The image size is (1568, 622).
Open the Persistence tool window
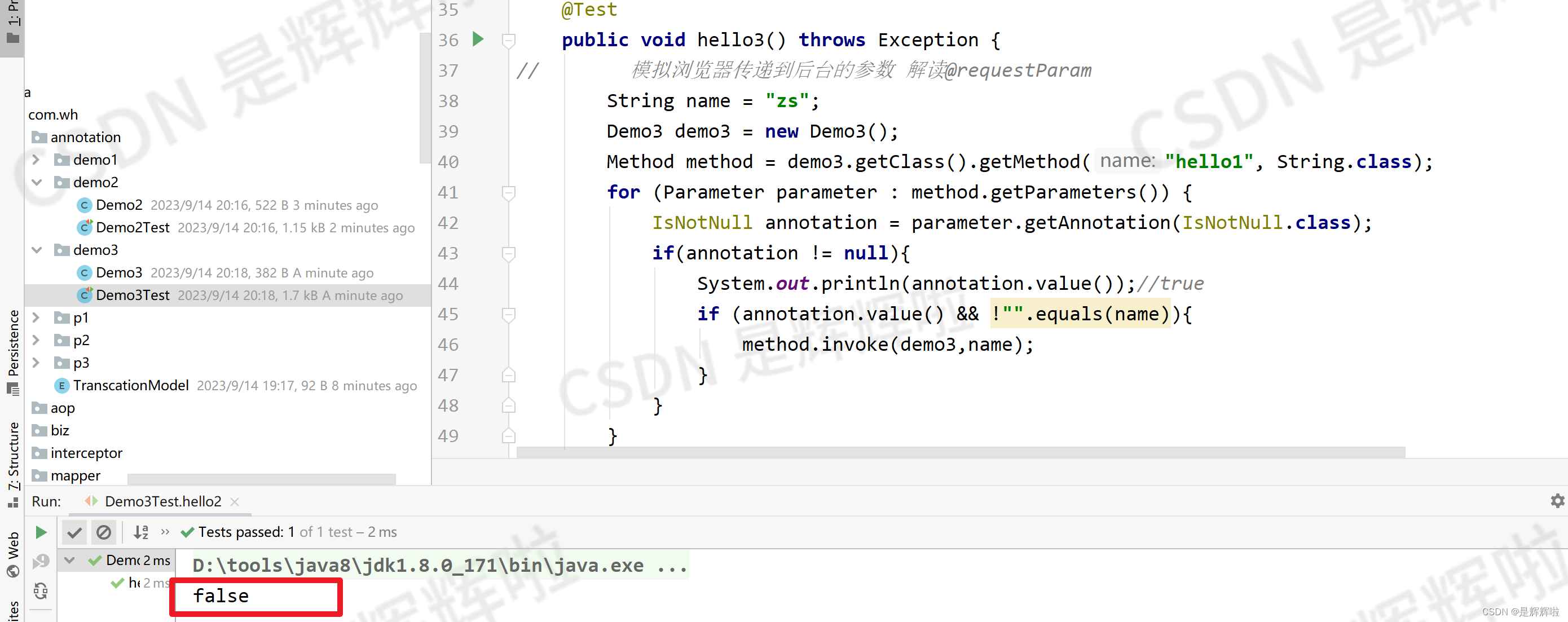[x=12, y=352]
